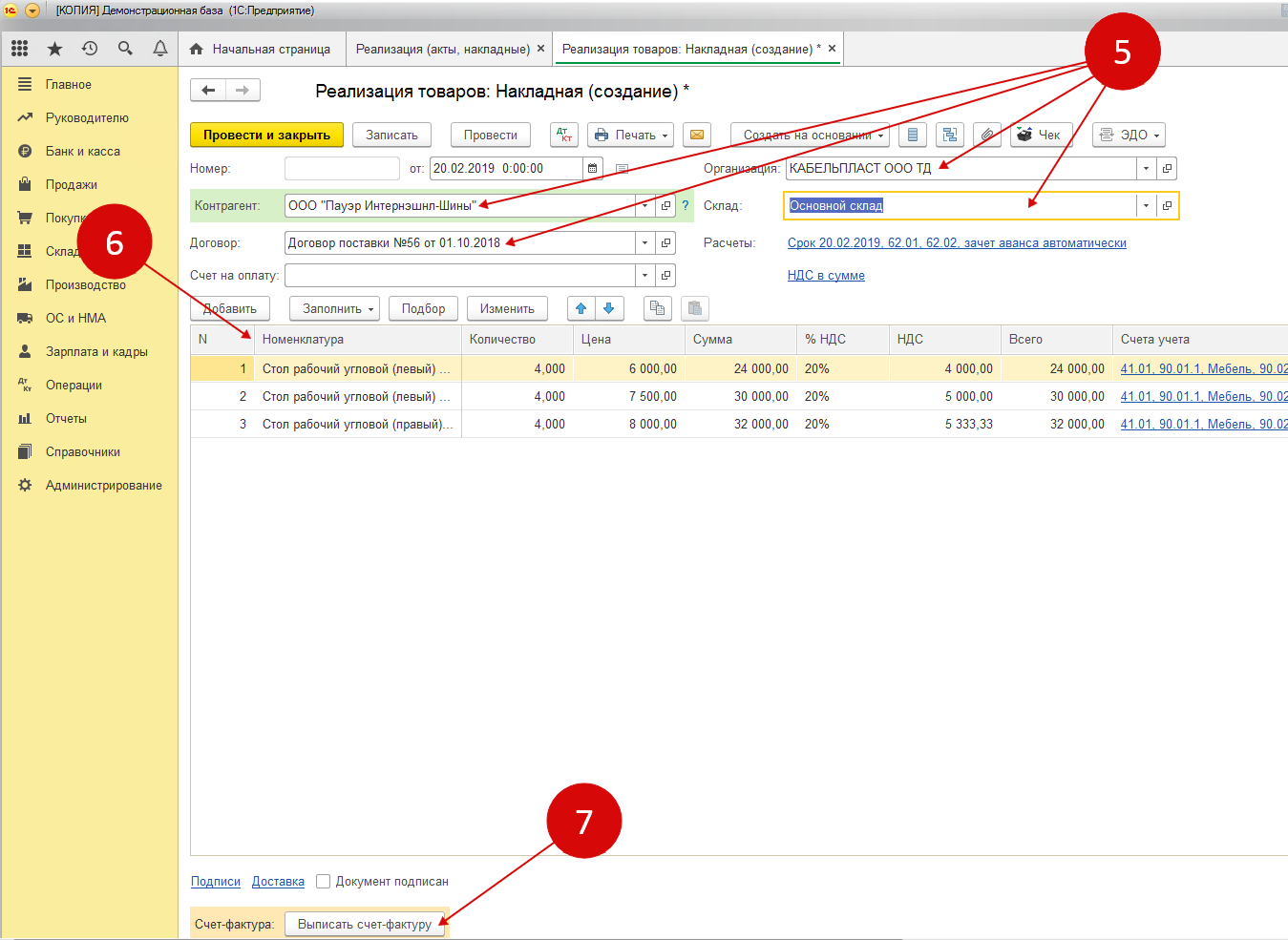Click the title bar dropdown menu icon
The image size is (1288, 940).
tap(32, 10)
